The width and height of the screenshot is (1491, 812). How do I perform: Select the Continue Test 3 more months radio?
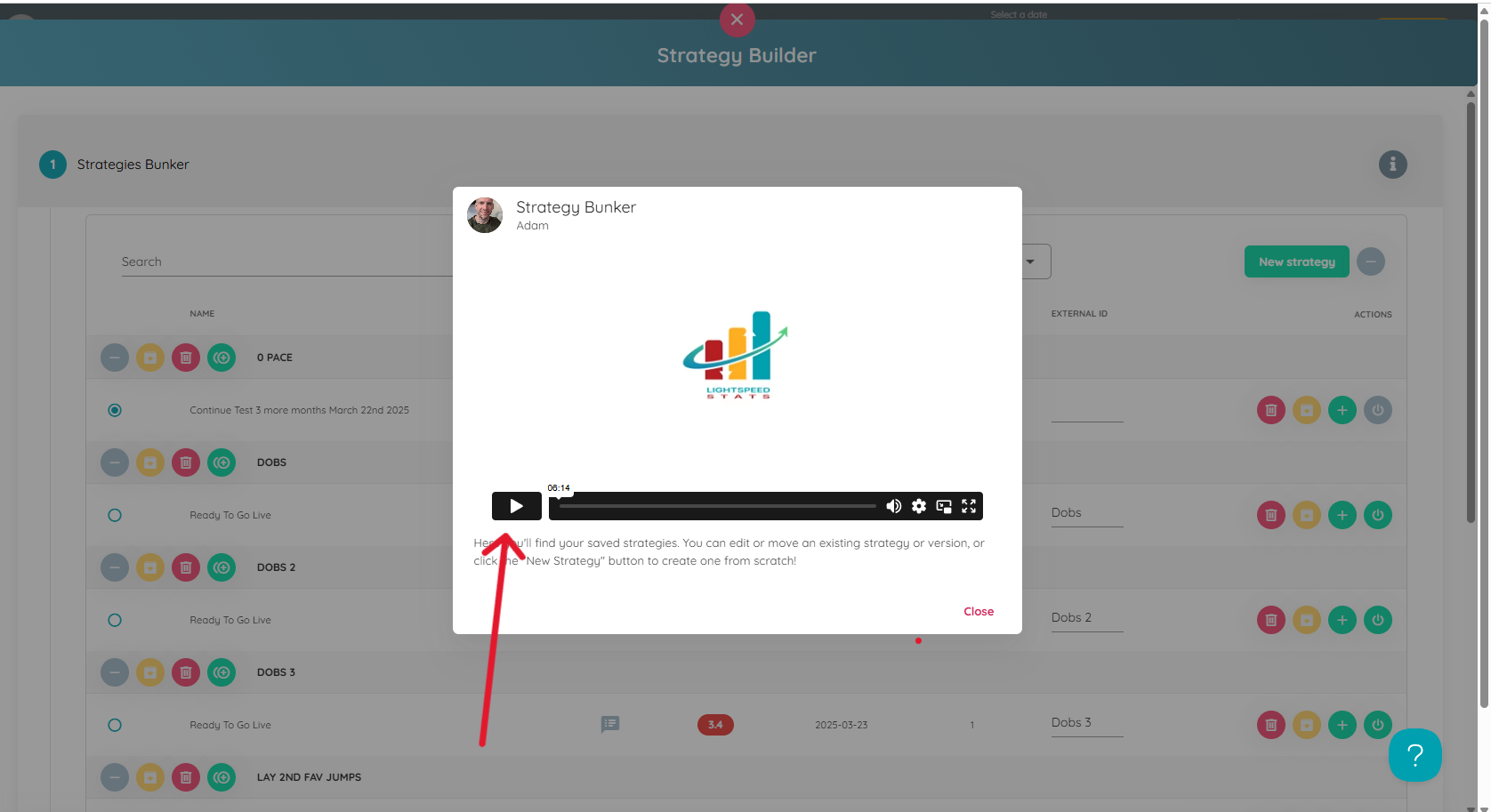[114, 410]
